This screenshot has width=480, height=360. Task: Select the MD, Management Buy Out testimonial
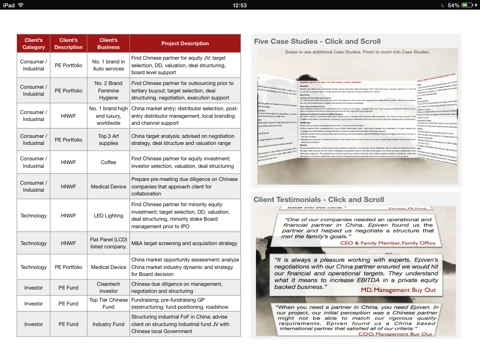click(356, 275)
